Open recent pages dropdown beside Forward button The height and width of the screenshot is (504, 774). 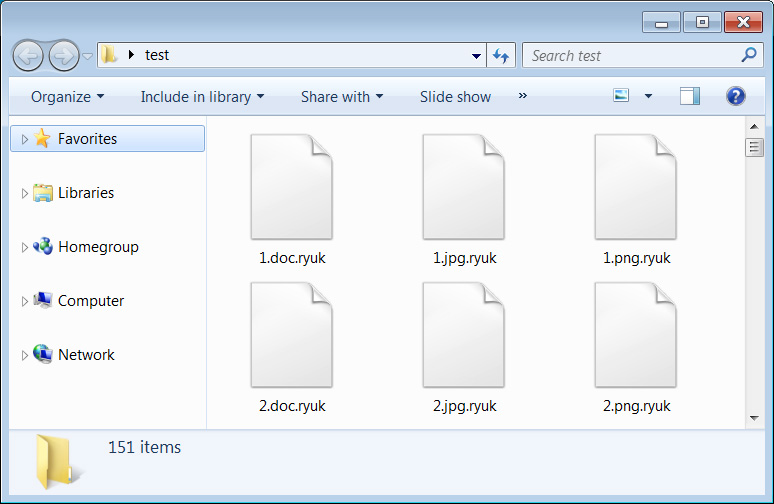coord(87,56)
